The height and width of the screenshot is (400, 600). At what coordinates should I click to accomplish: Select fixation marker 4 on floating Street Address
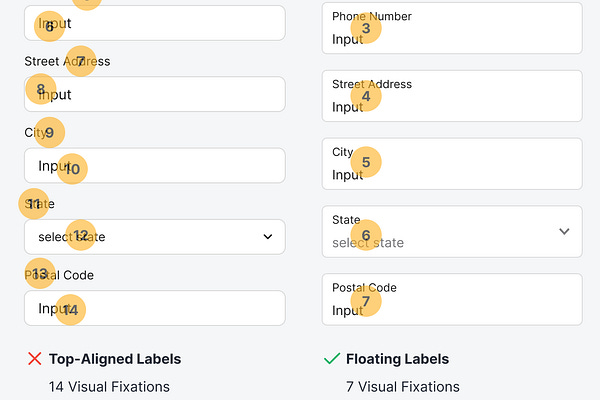coord(366,97)
